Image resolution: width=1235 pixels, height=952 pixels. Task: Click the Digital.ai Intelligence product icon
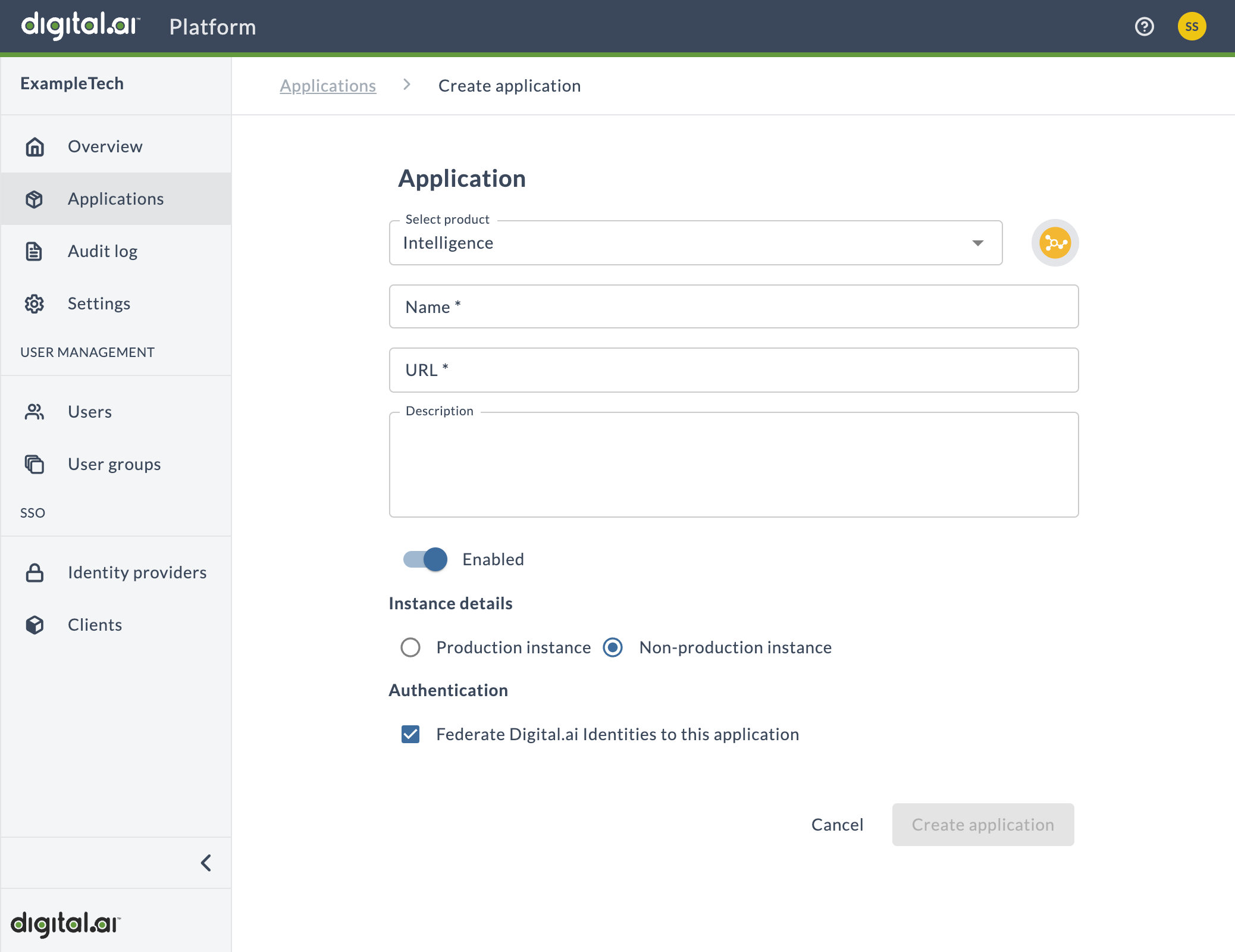pos(1054,243)
